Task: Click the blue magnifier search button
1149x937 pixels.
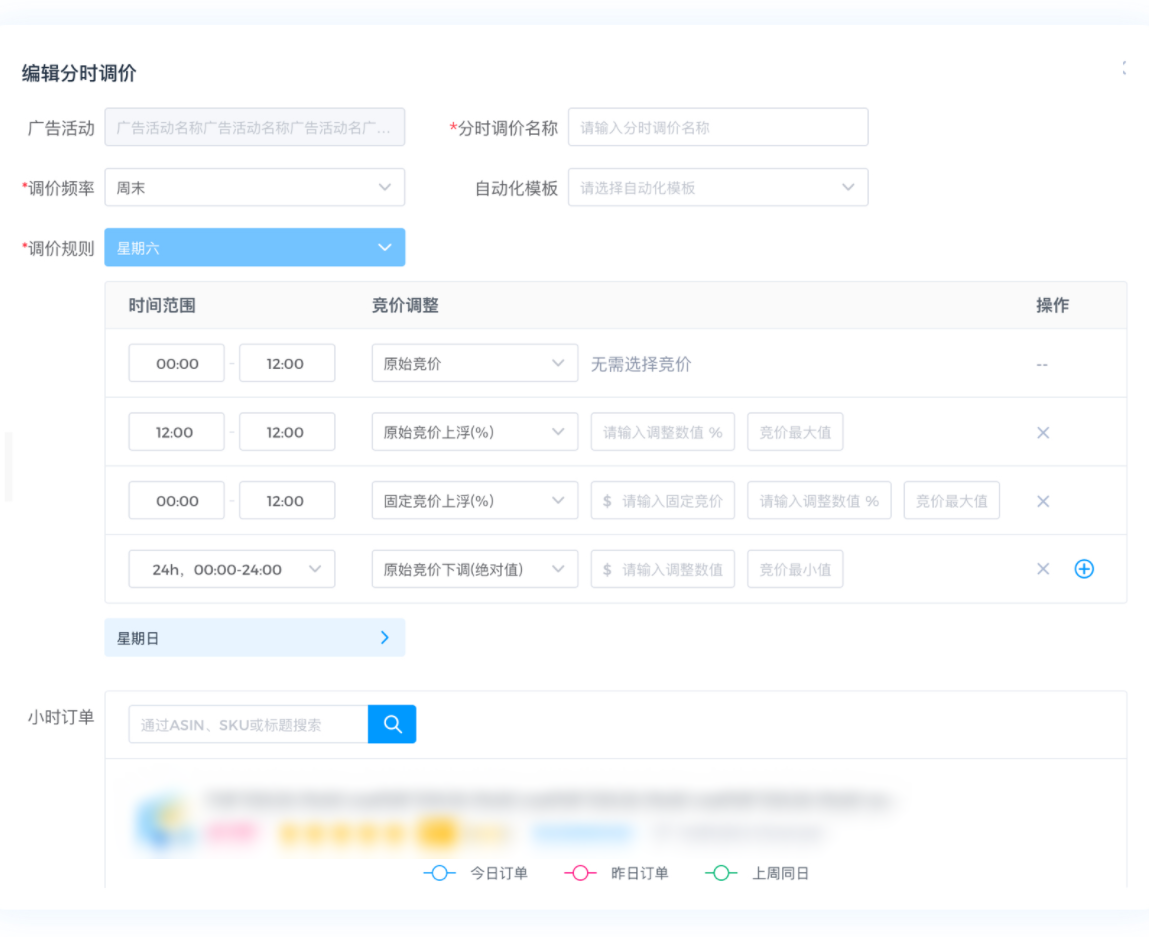Action: point(391,724)
